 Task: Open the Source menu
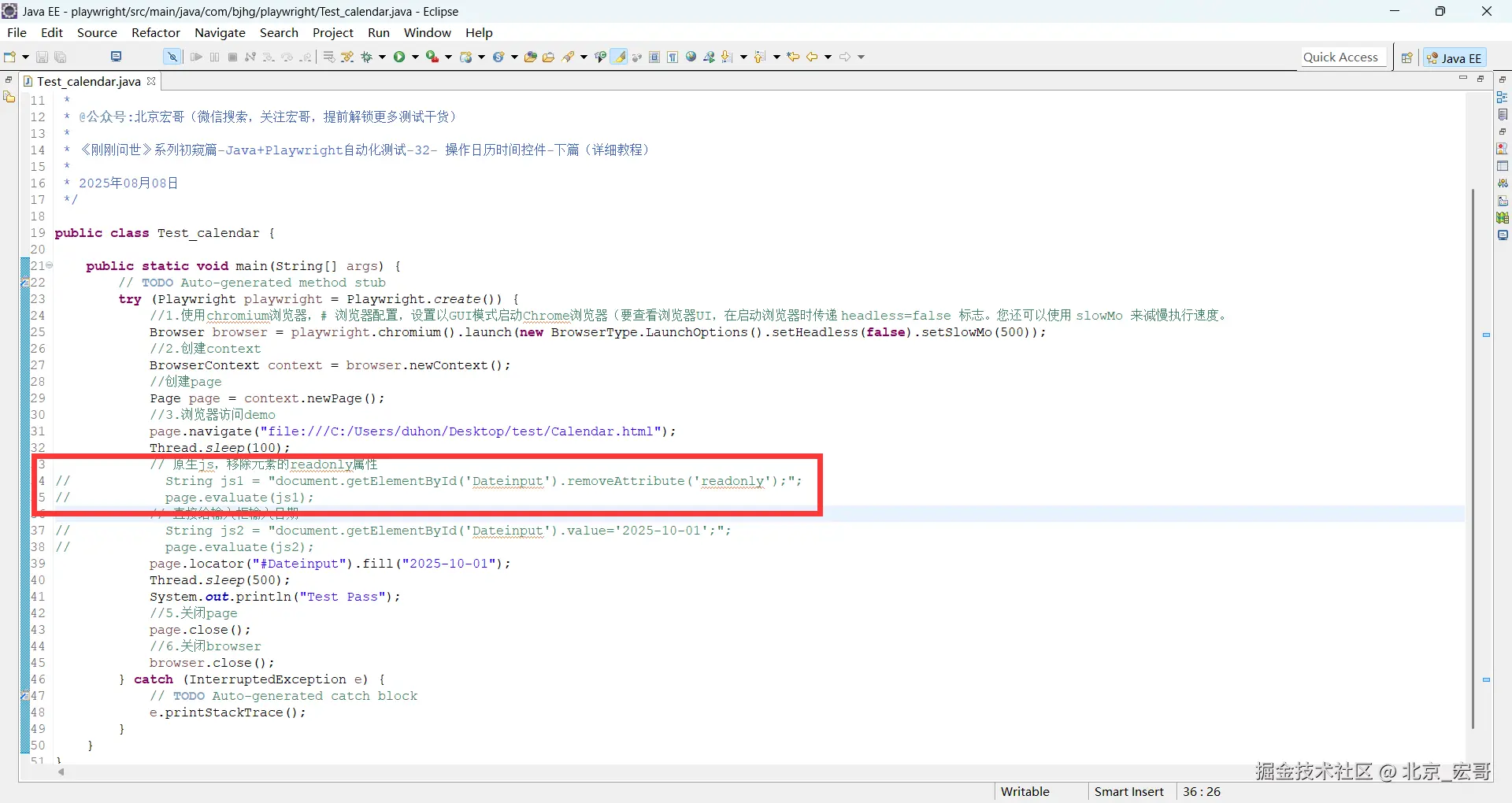(x=97, y=32)
